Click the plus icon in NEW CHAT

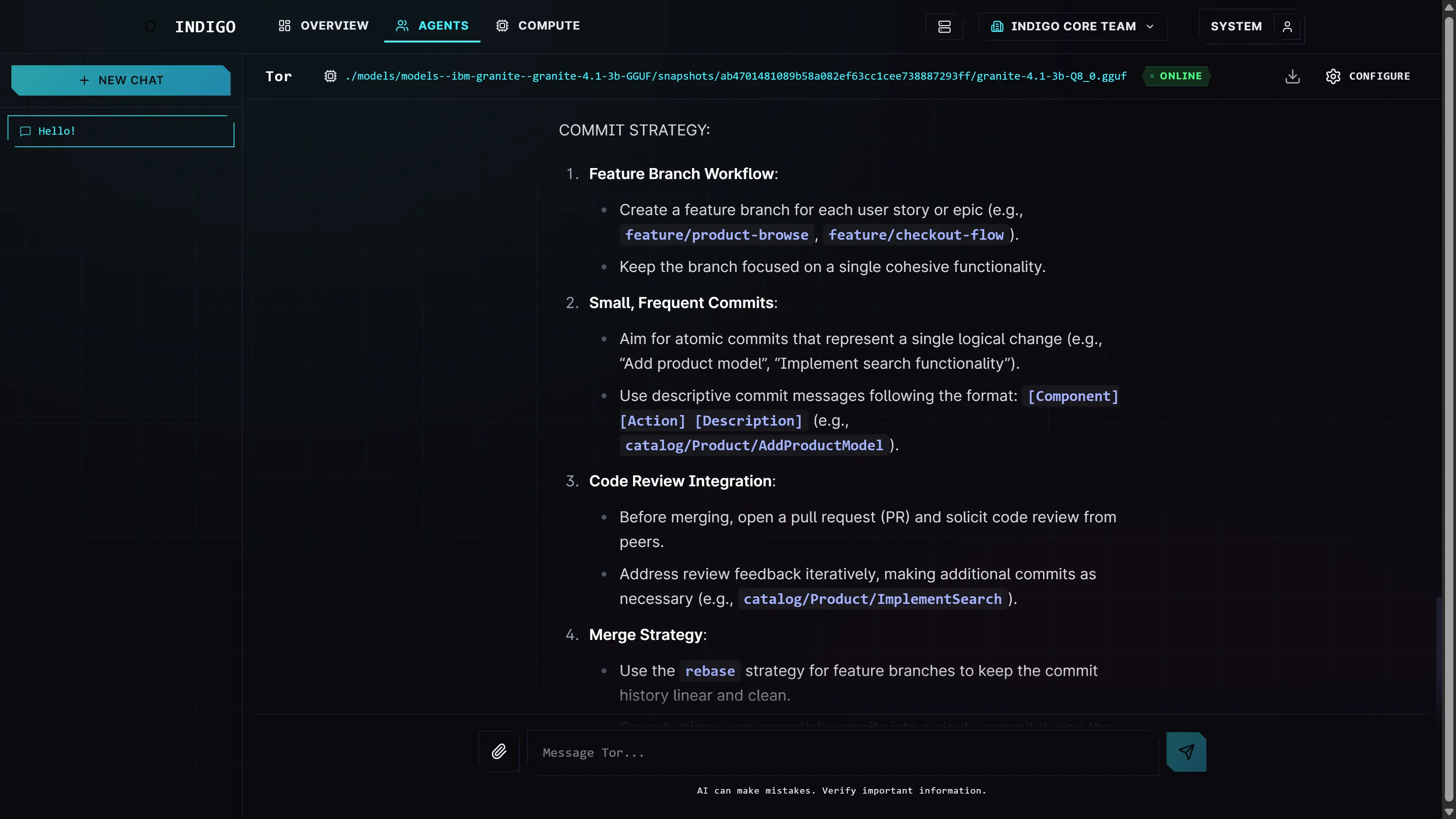(84, 80)
